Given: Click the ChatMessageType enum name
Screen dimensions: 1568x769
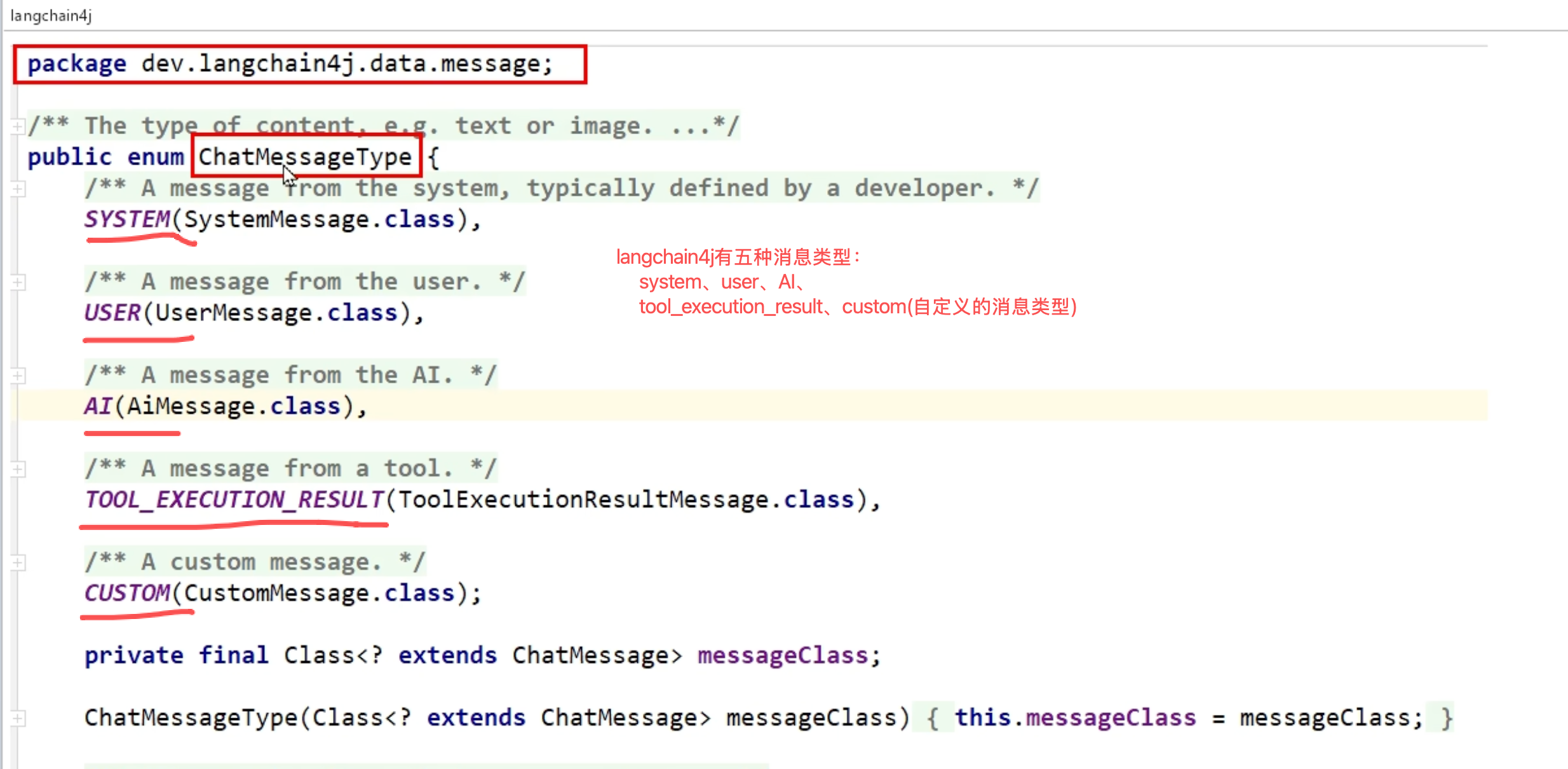Looking at the screenshot, I should point(305,156).
